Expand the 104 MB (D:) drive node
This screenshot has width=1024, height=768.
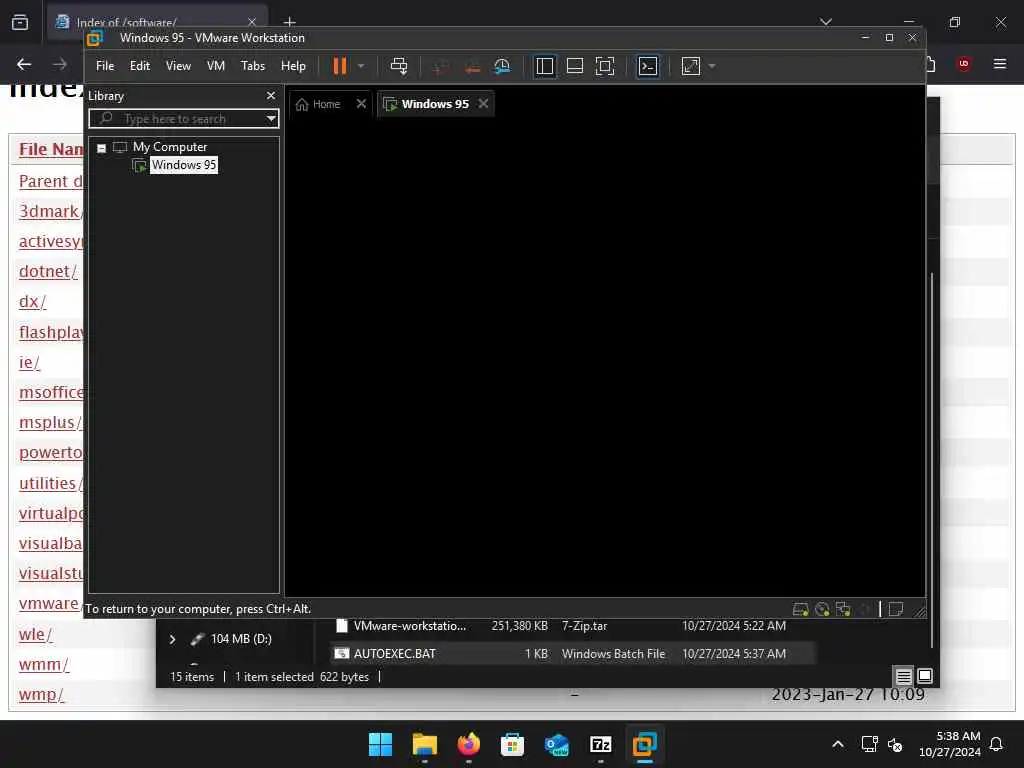[x=172, y=639]
